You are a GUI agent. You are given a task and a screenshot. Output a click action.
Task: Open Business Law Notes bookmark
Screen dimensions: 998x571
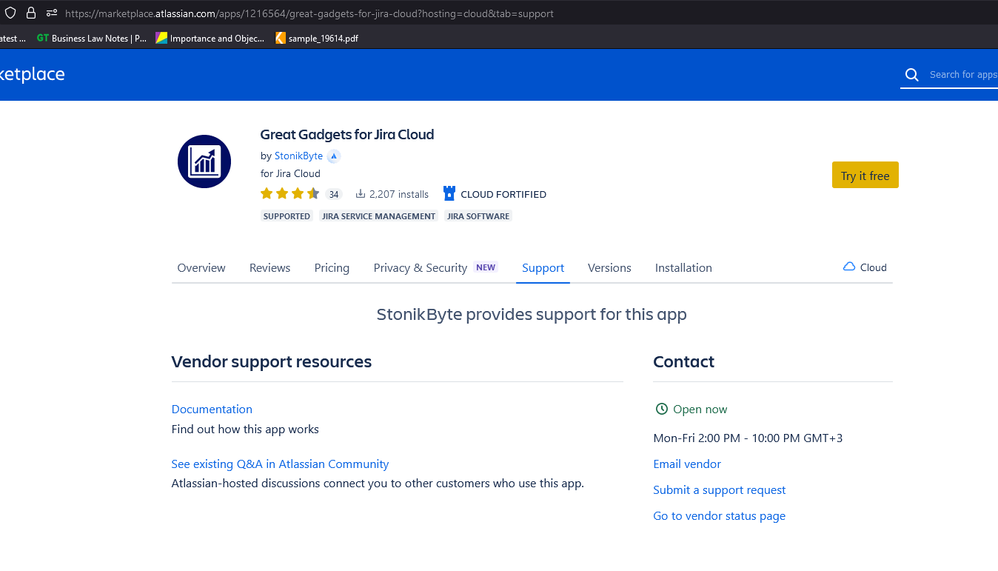point(92,38)
